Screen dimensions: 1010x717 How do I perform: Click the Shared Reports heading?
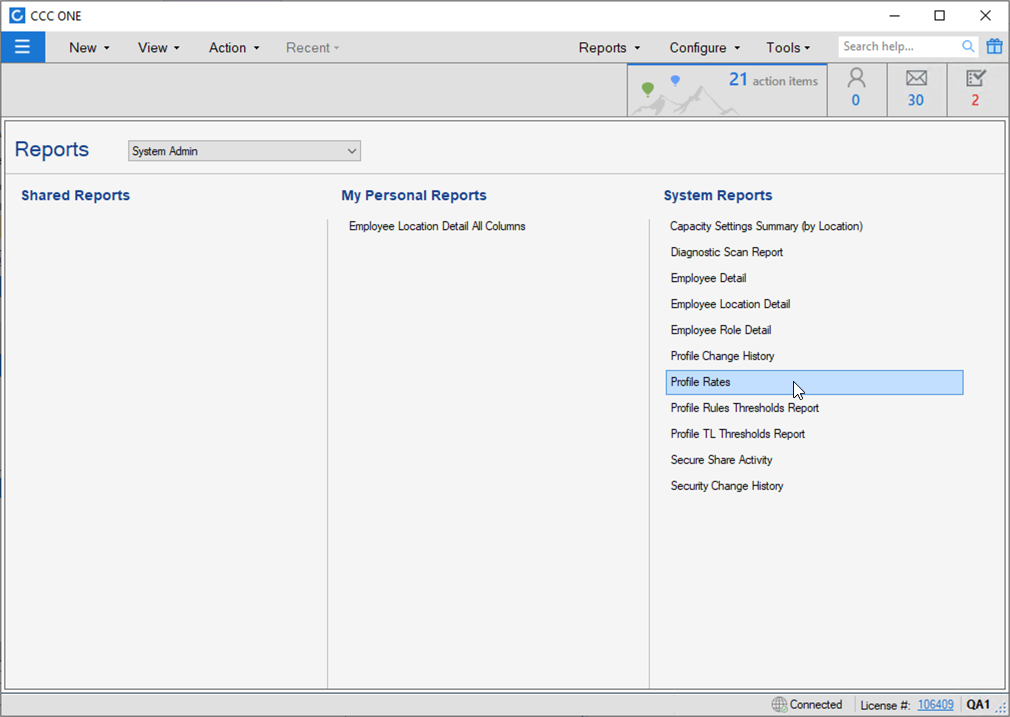75,195
